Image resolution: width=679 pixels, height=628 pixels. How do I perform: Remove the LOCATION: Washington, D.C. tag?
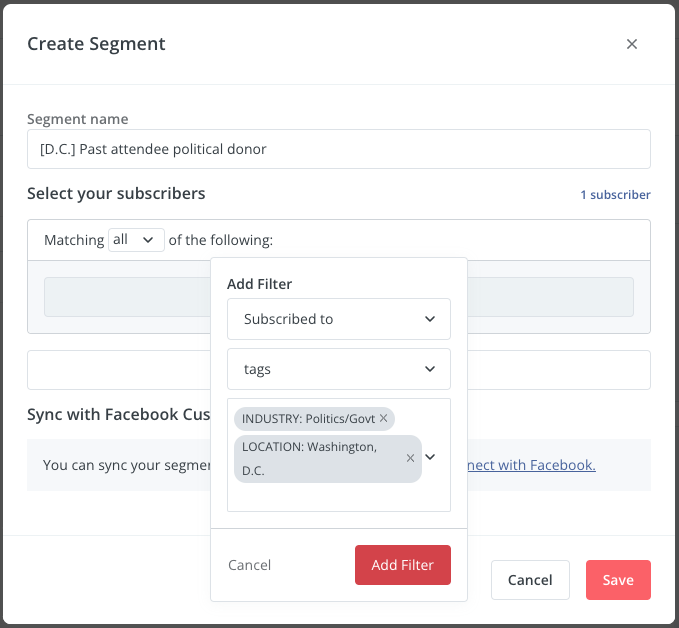(x=410, y=458)
